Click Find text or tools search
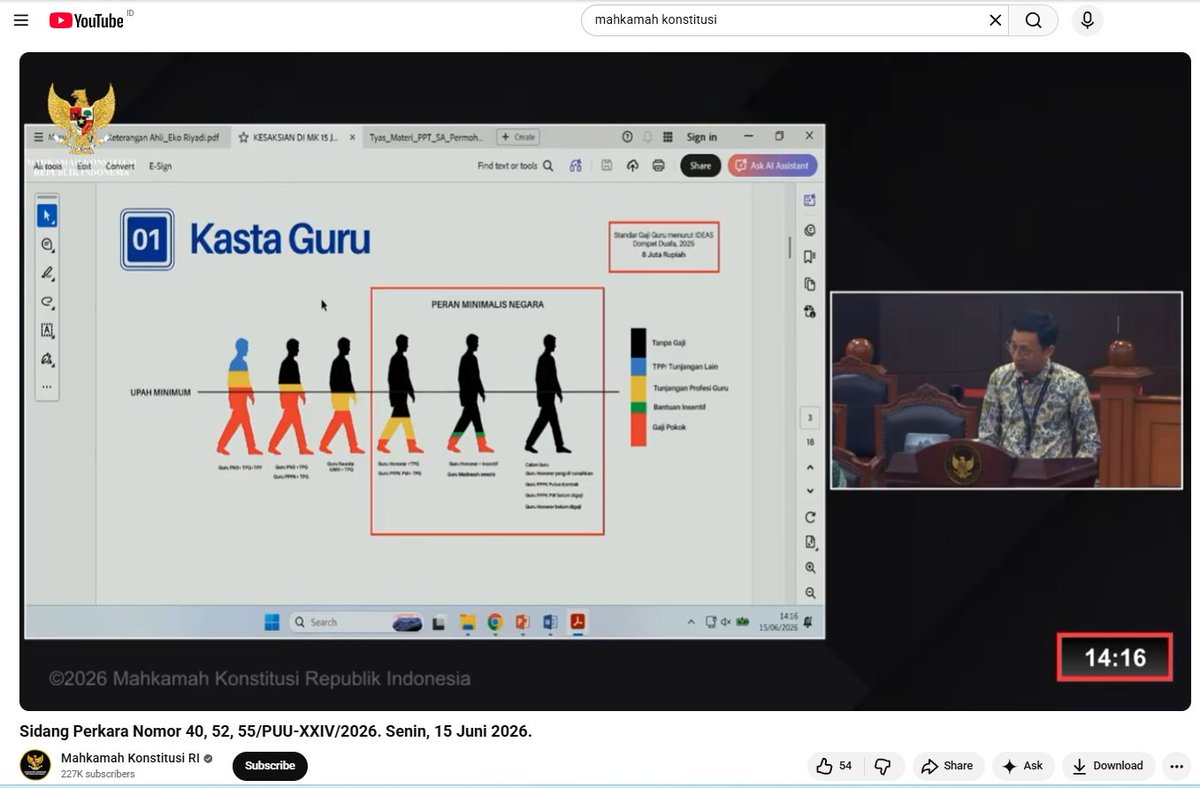Viewport: 1200px width, 788px height. coord(515,166)
